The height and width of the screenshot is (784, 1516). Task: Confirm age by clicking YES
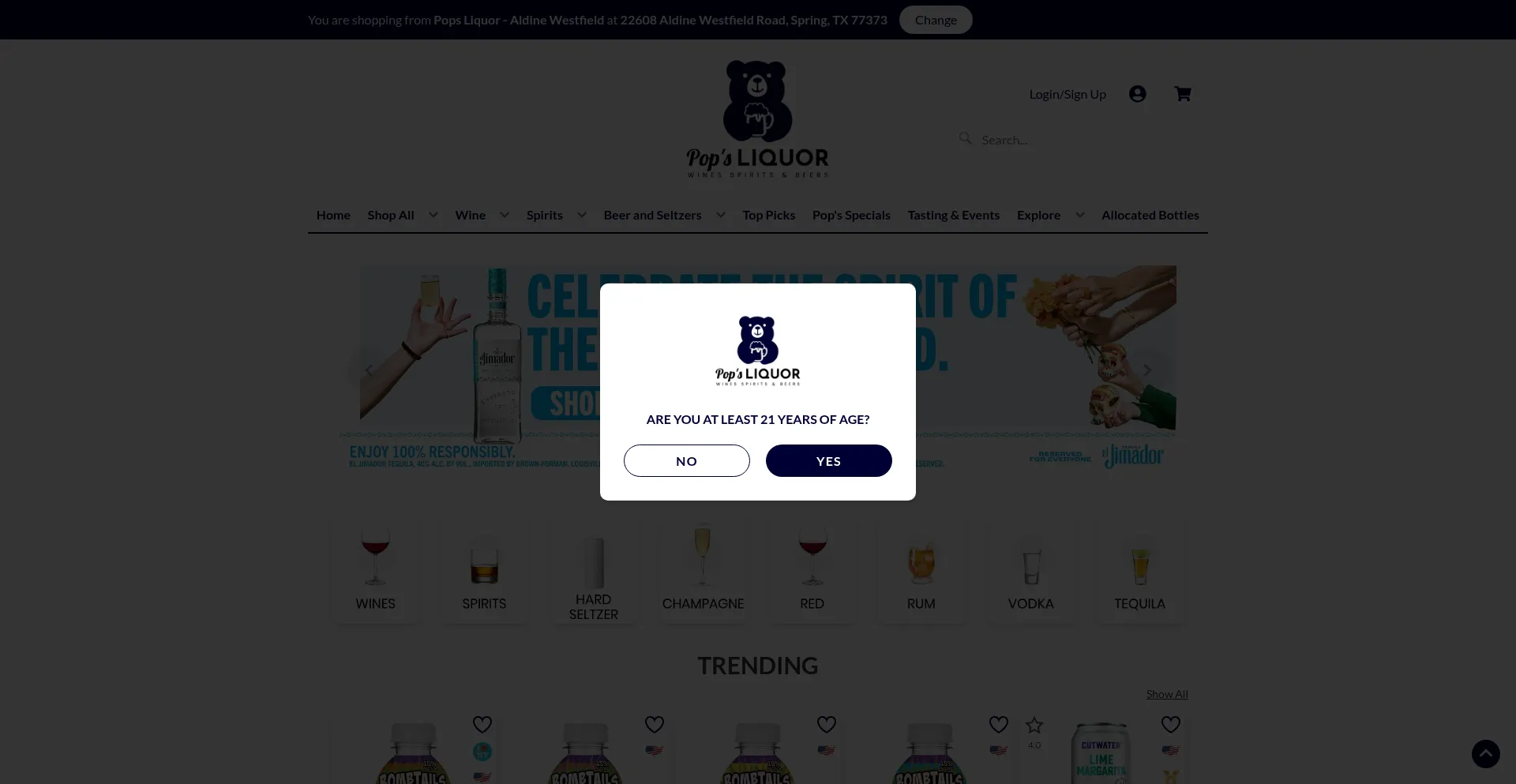(x=828, y=461)
